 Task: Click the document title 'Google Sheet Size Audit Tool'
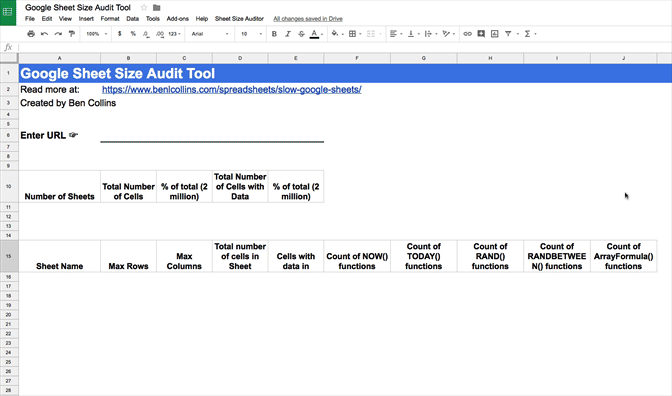click(x=78, y=7)
